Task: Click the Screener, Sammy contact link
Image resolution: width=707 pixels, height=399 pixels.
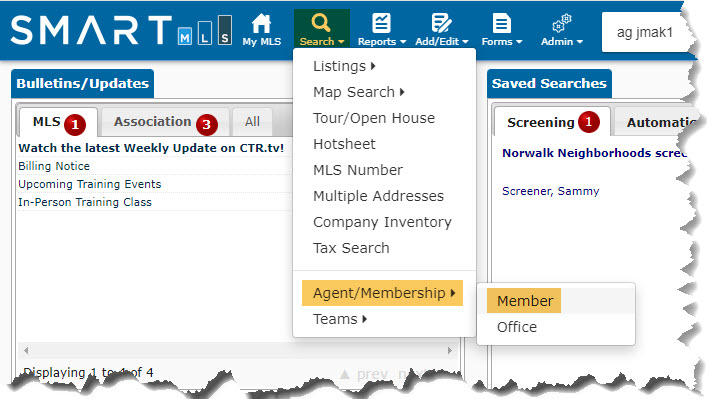Action: click(551, 191)
